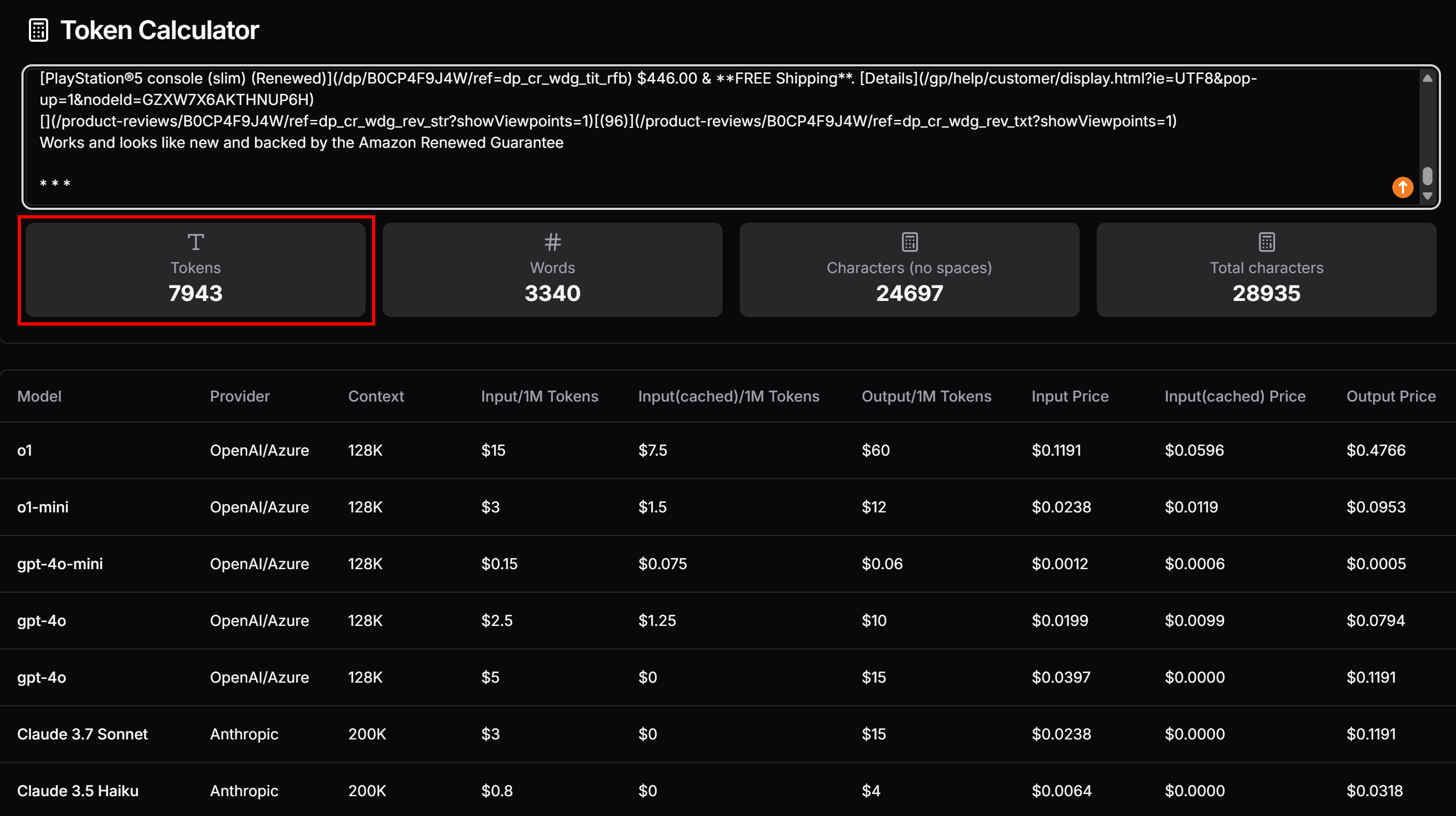Click $0.8 input rate for Claude 3.5 Haiku

(x=497, y=790)
